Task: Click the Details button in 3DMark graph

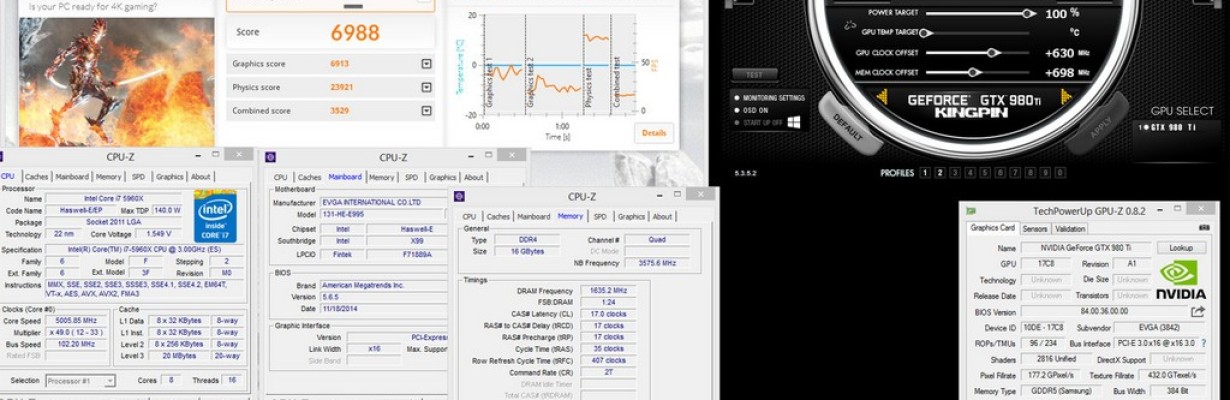Action: [653, 132]
